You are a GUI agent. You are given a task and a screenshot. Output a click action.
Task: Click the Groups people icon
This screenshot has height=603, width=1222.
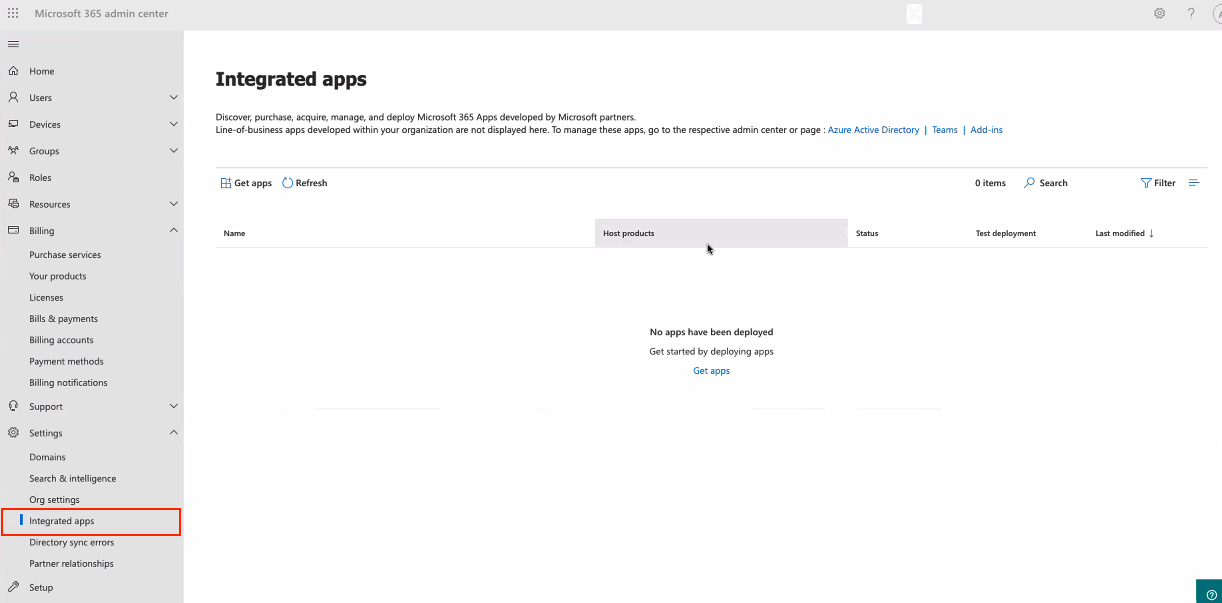[13, 151]
